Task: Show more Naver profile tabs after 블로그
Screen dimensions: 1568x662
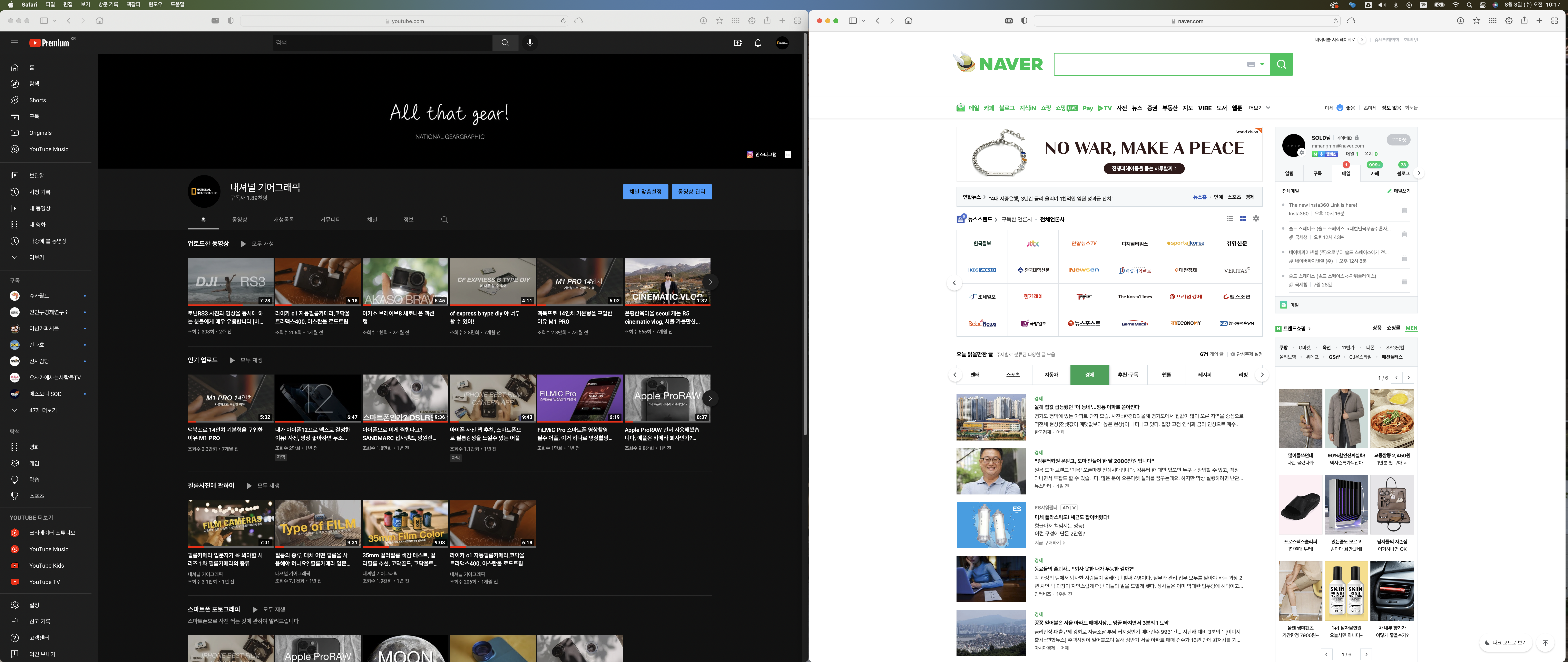Action: [1419, 173]
